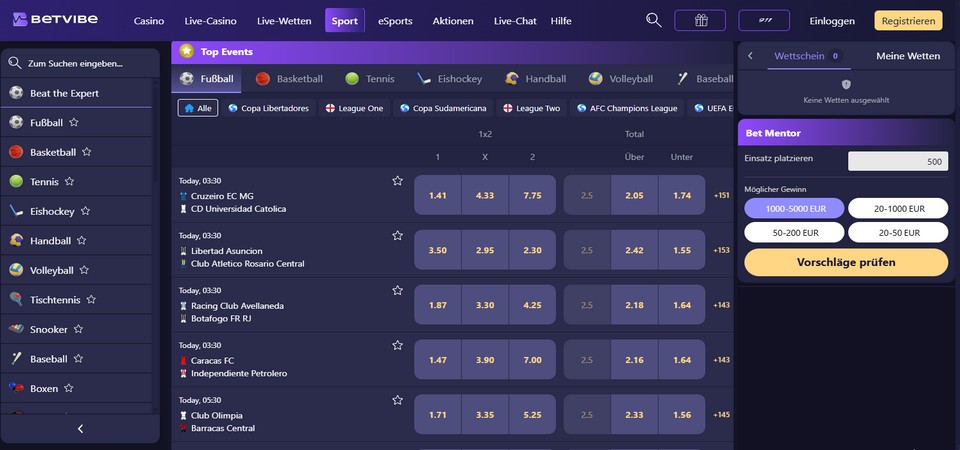Star the Racing Club Avellaneda match

tap(397, 290)
